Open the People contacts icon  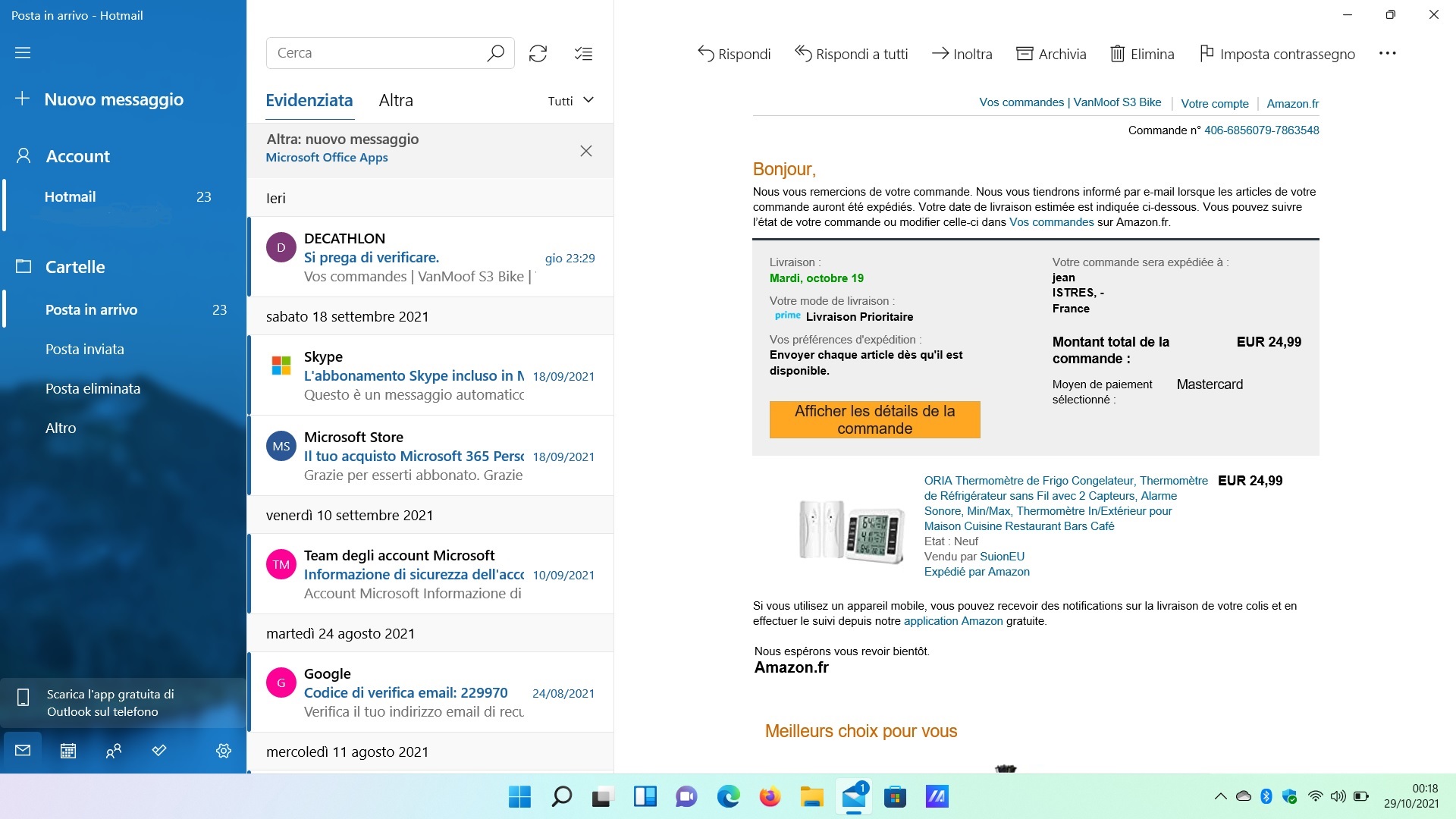pyautogui.click(x=114, y=751)
